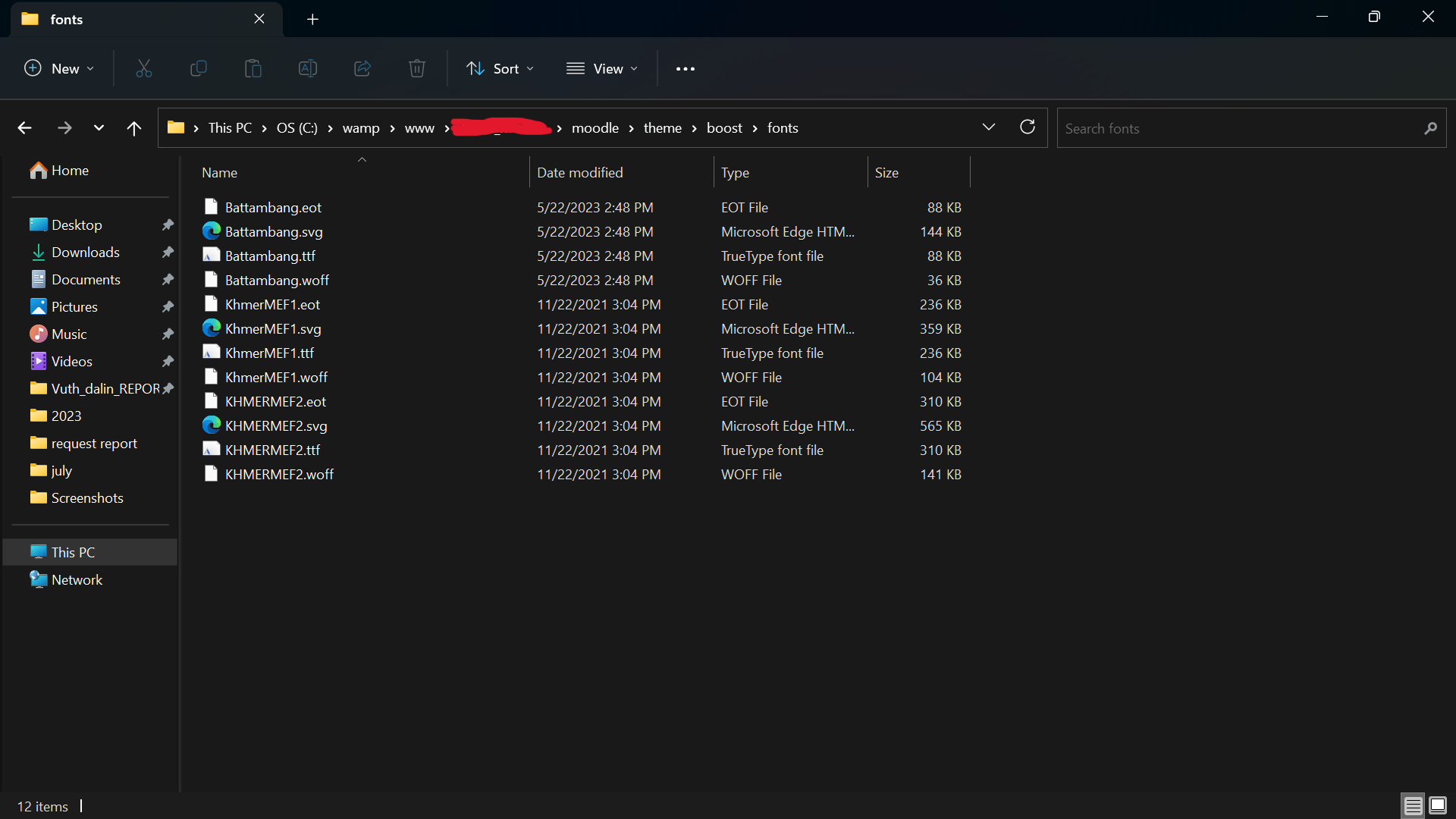Select This PC in navigation pane
Image resolution: width=1456 pixels, height=819 pixels.
click(x=89, y=553)
